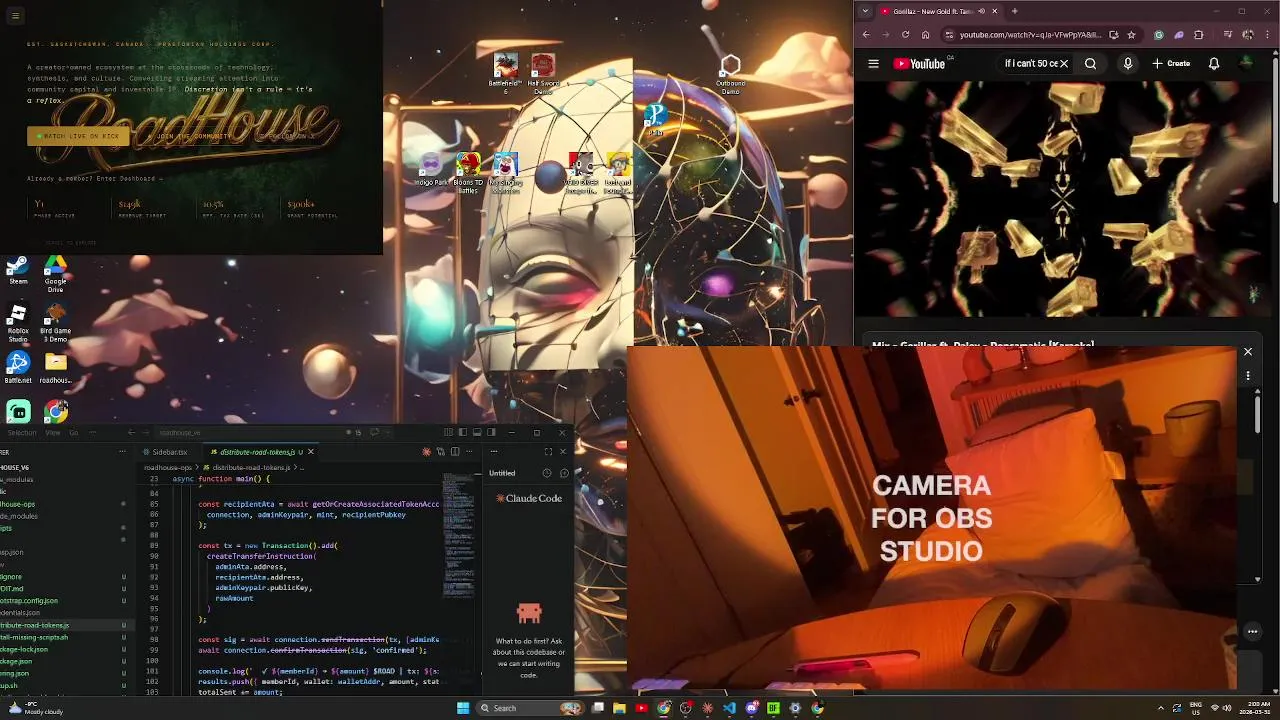Click roadhouse-ops breadcrumb in the editor
This screenshot has width=1280, height=720.
tap(168, 468)
